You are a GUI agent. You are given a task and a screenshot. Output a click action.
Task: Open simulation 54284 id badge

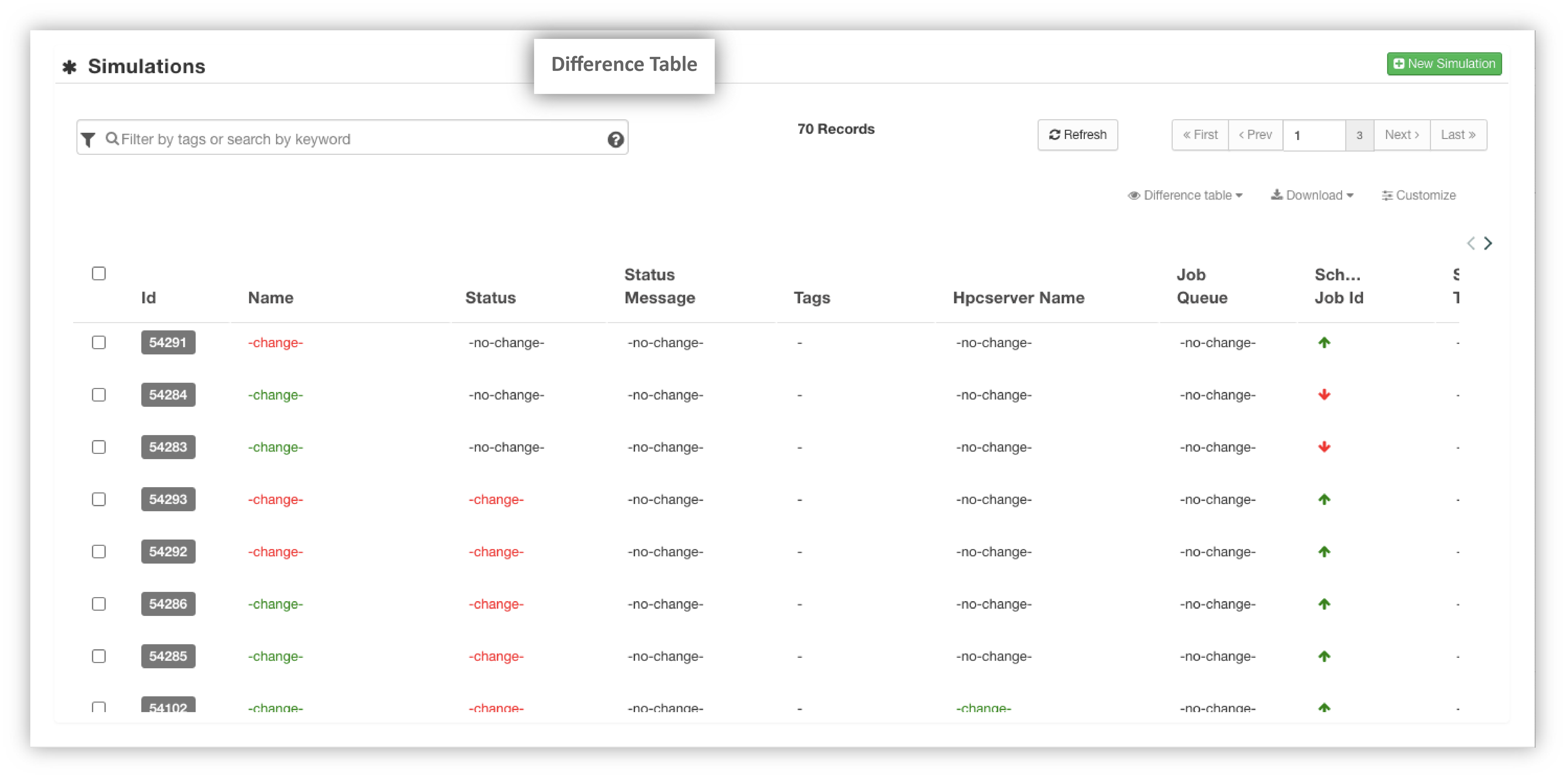[x=168, y=395]
